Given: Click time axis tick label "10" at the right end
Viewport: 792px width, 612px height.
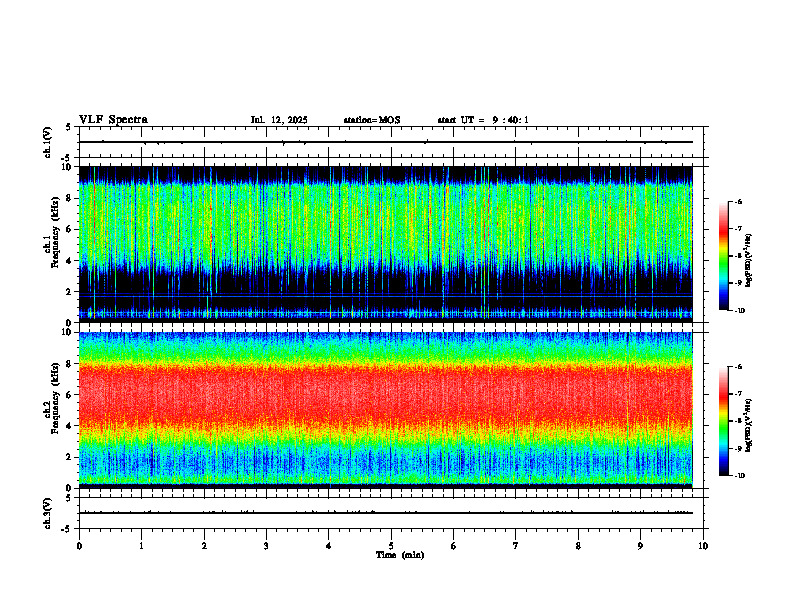Looking at the screenshot, I should (703, 546).
